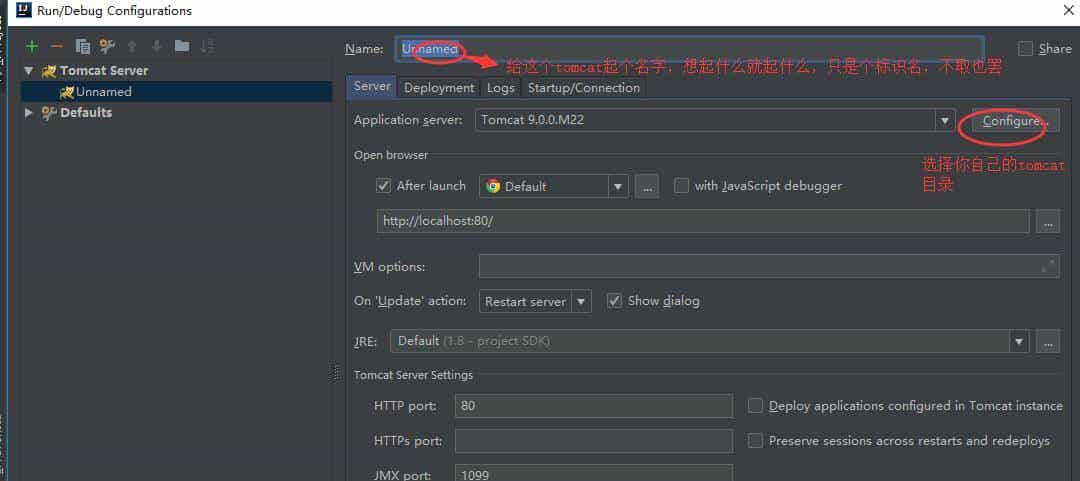Click the Name input field
This screenshot has height=481, width=1080.
689,49
